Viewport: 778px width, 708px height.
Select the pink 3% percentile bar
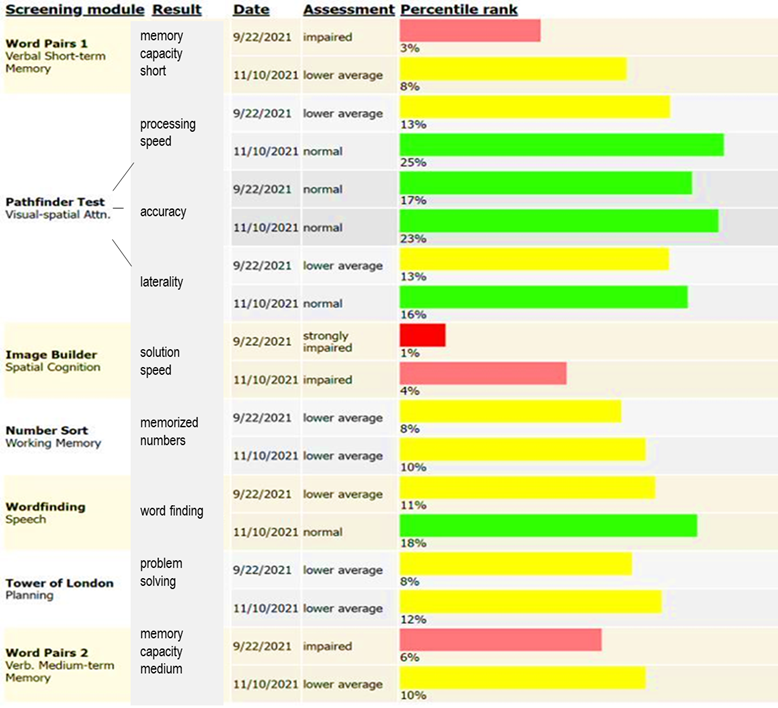click(x=470, y=31)
